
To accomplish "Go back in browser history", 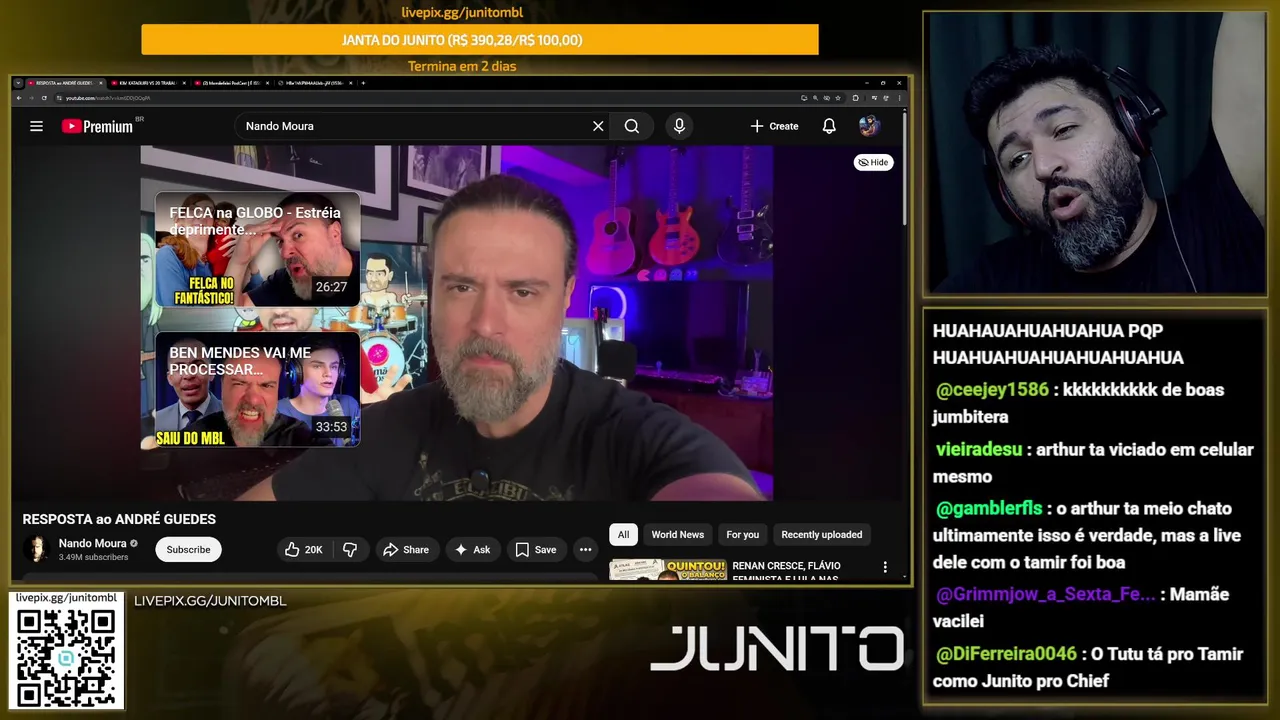I will pyautogui.click(x=19, y=98).
